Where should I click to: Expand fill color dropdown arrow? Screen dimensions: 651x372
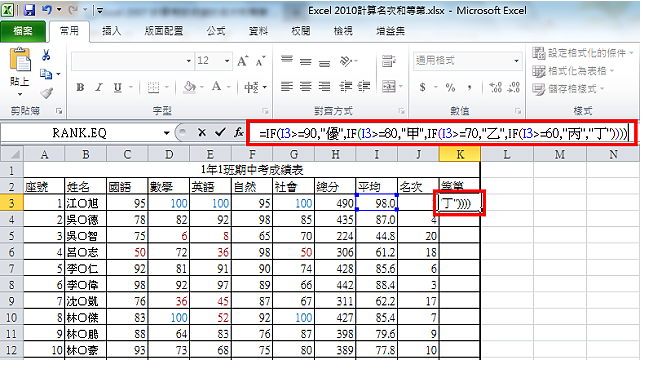pyautogui.click(x=202, y=87)
